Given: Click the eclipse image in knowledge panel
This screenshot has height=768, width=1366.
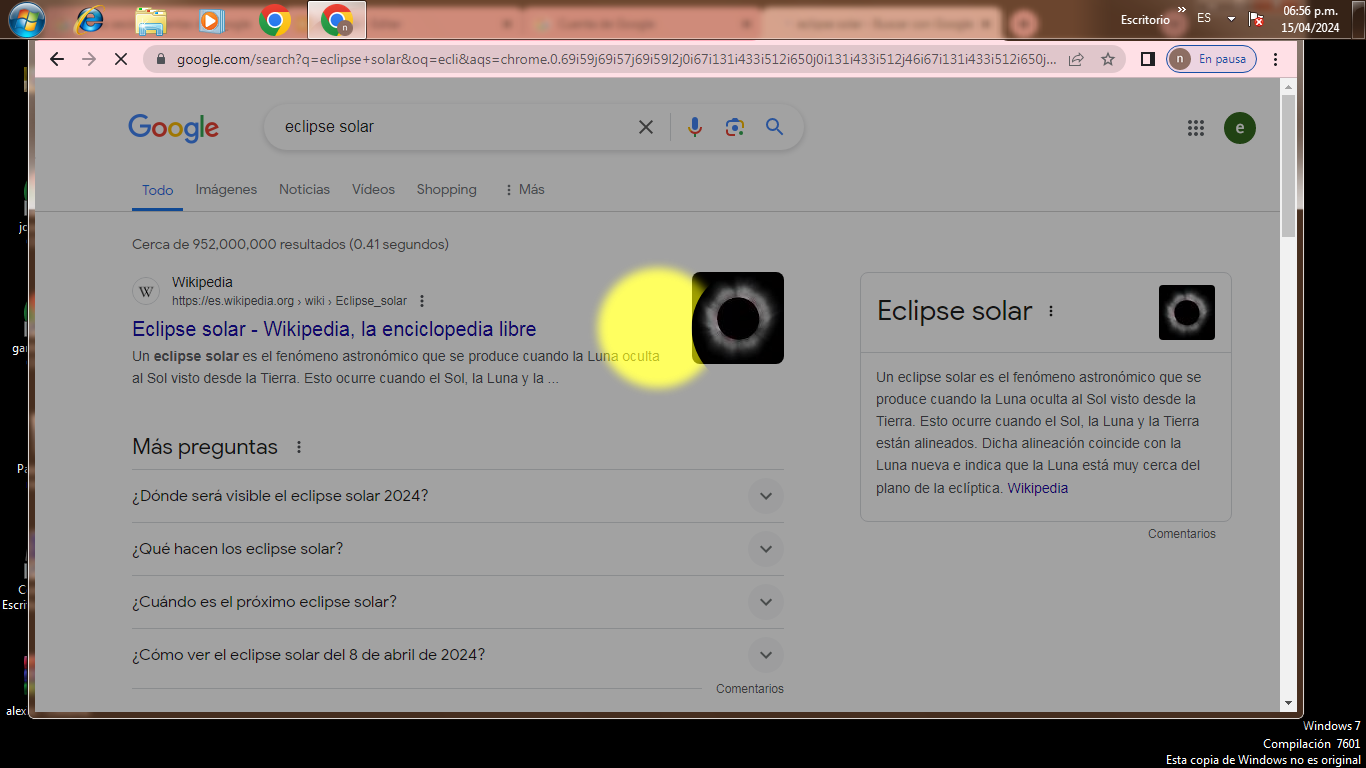Looking at the screenshot, I should pos(1187,312).
